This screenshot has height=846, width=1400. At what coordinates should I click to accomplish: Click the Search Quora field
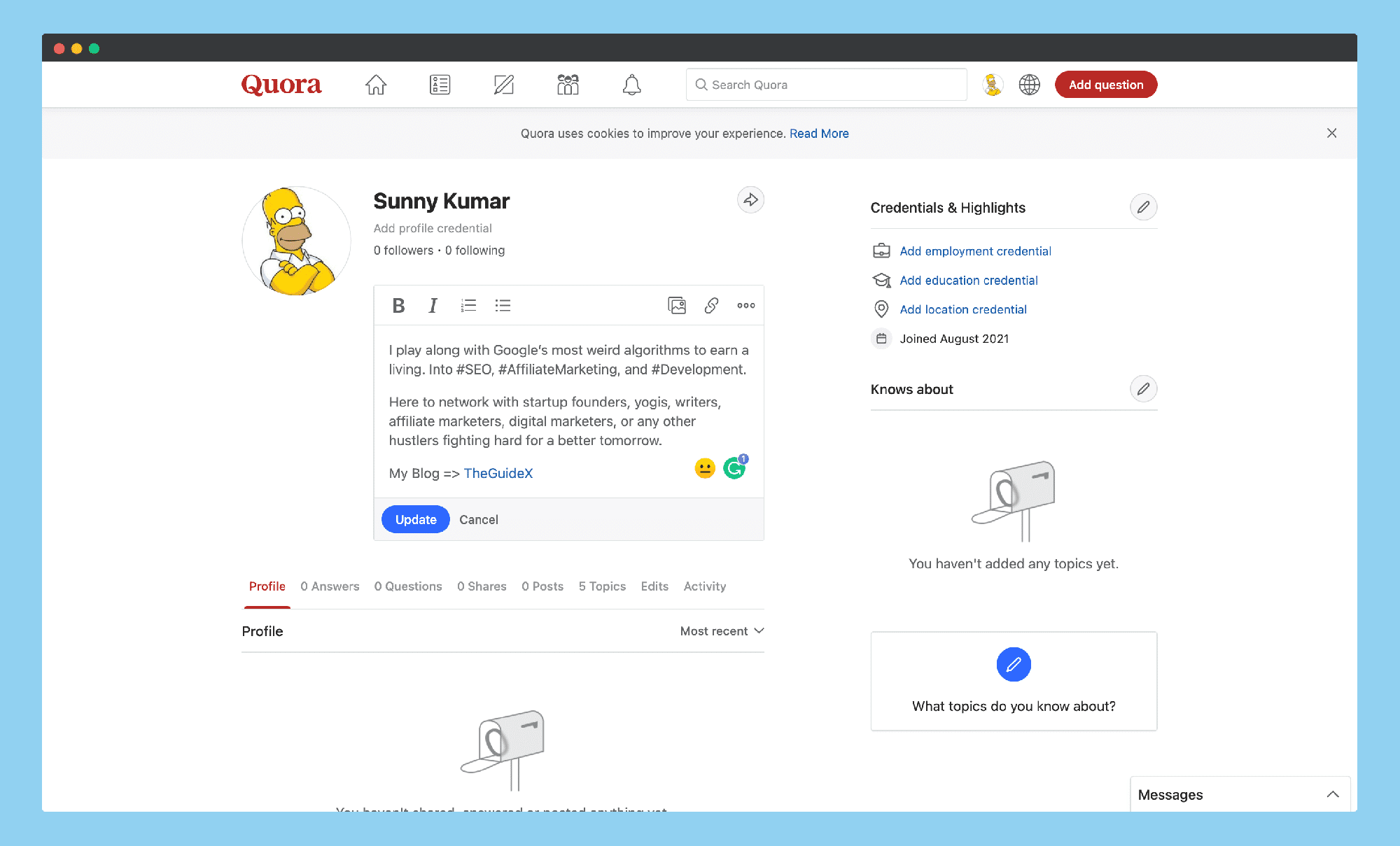[x=826, y=85]
